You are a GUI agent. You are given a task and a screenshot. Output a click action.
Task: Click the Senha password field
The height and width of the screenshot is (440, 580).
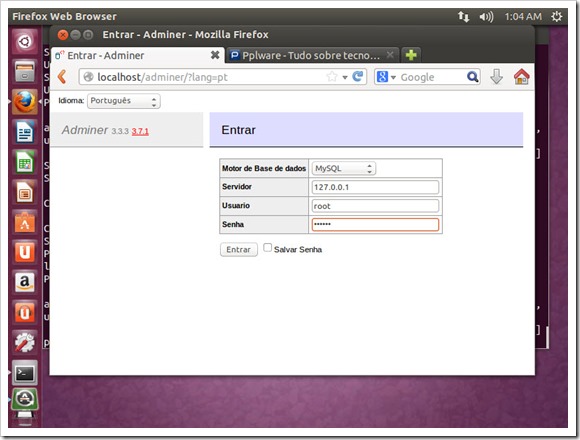[375, 224]
